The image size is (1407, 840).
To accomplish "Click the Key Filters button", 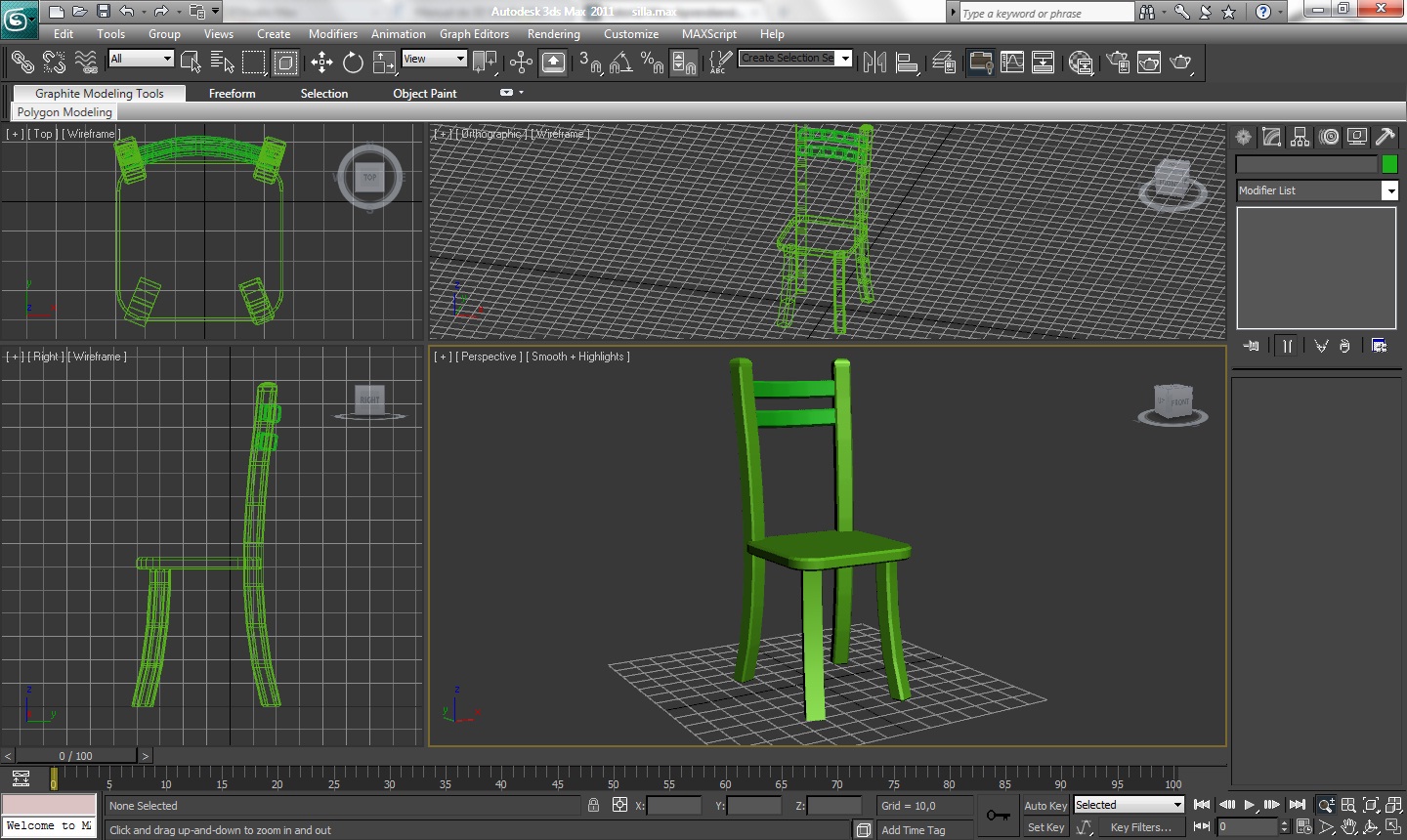I will pos(1140,827).
